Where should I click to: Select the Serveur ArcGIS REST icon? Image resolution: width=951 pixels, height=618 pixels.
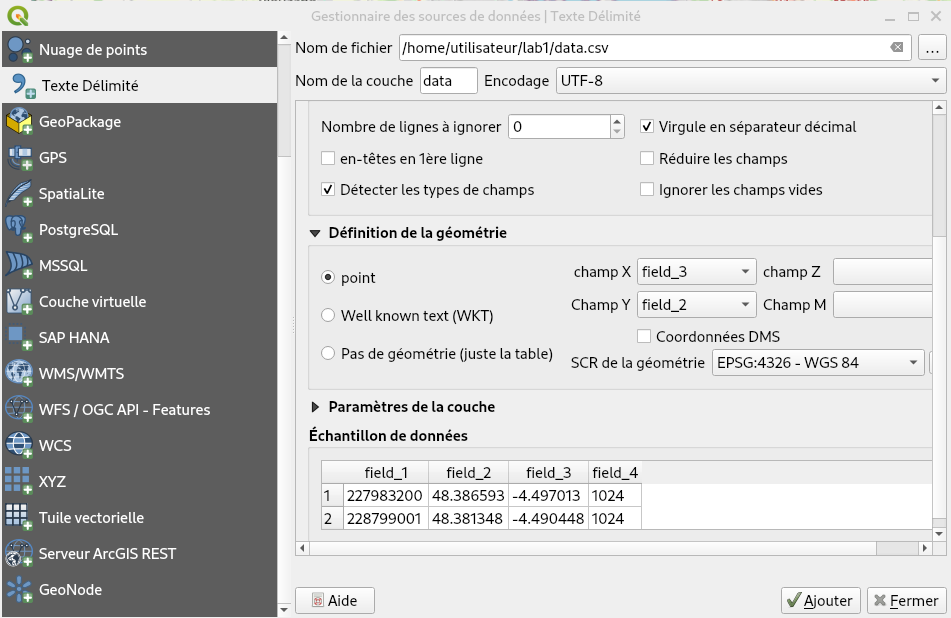tap(19, 554)
